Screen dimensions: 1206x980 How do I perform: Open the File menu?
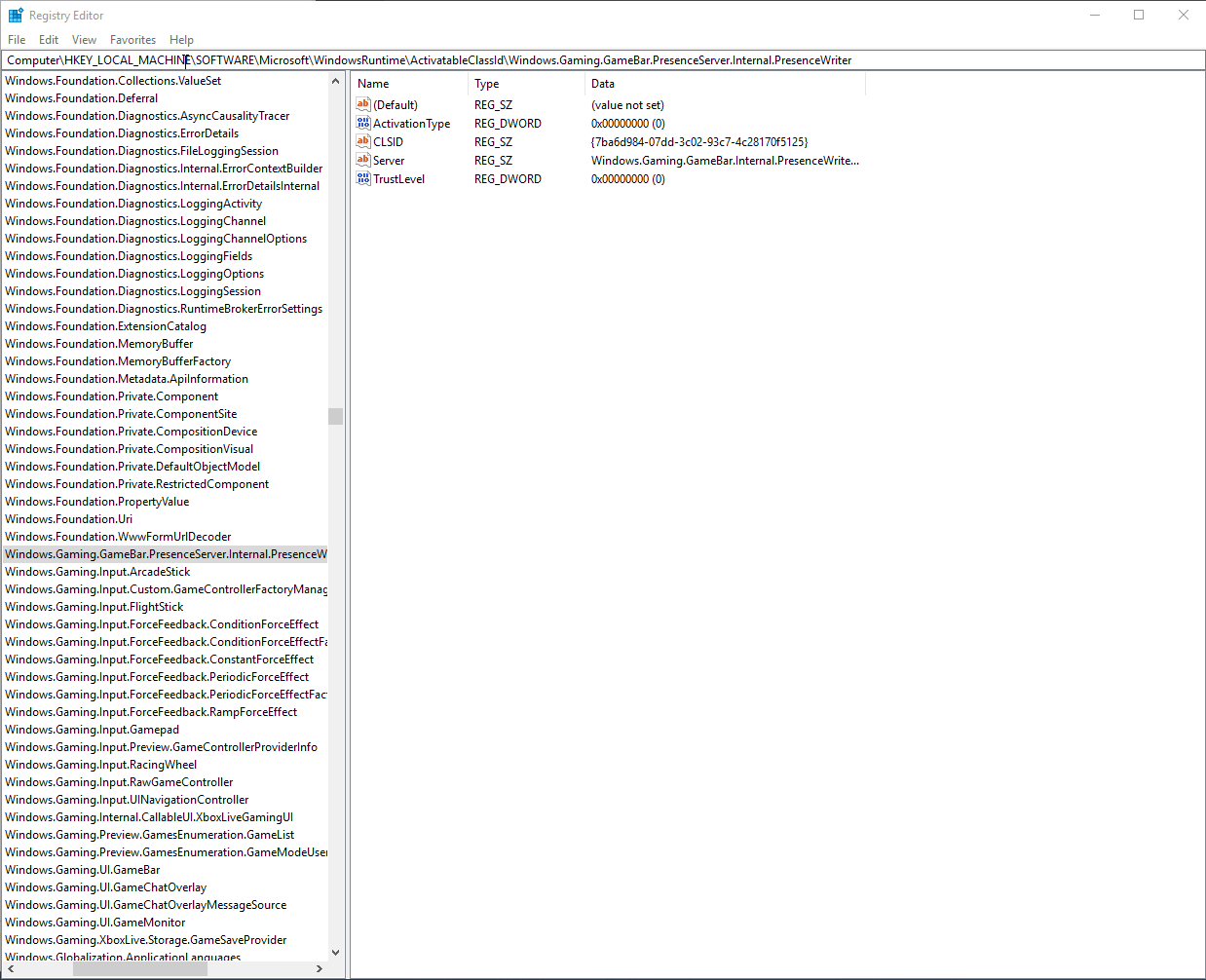(17, 40)
